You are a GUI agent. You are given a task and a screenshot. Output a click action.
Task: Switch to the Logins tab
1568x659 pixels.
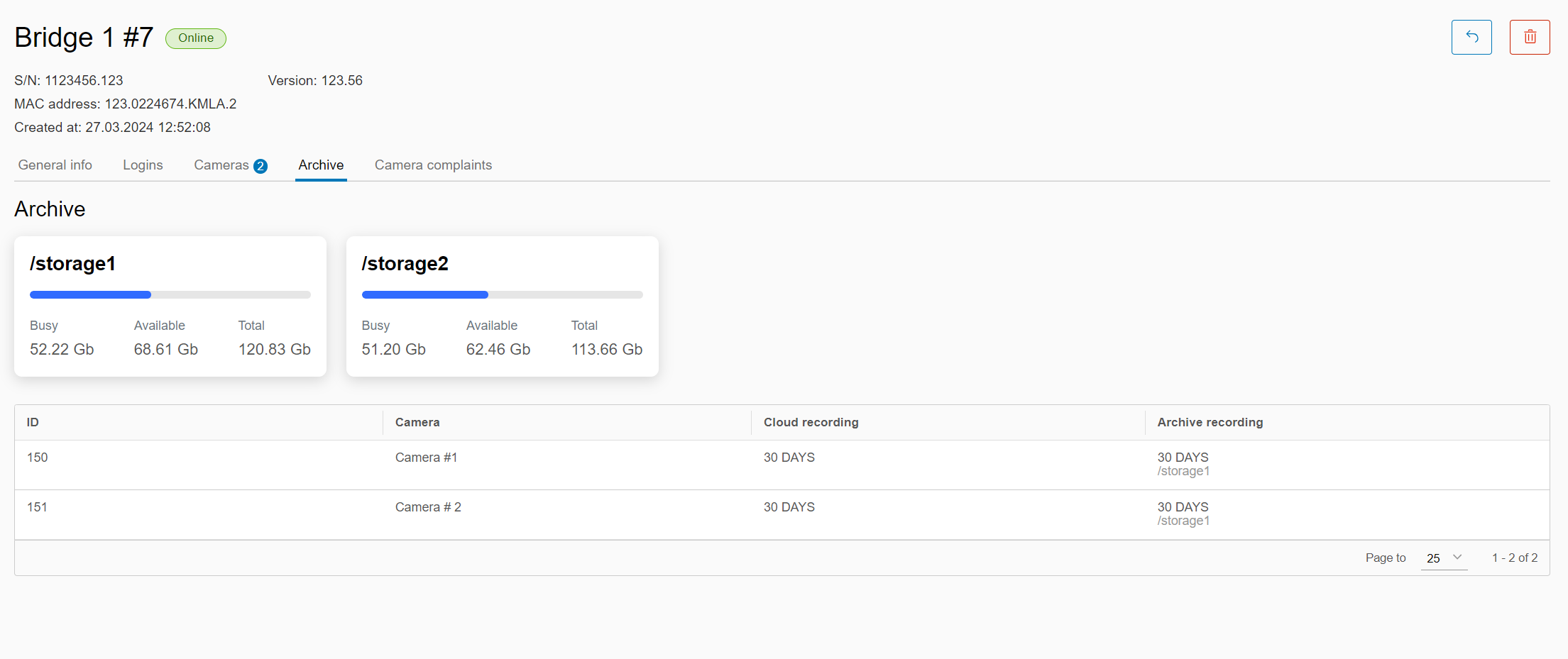pyautogui.click(x=143, y=165)
